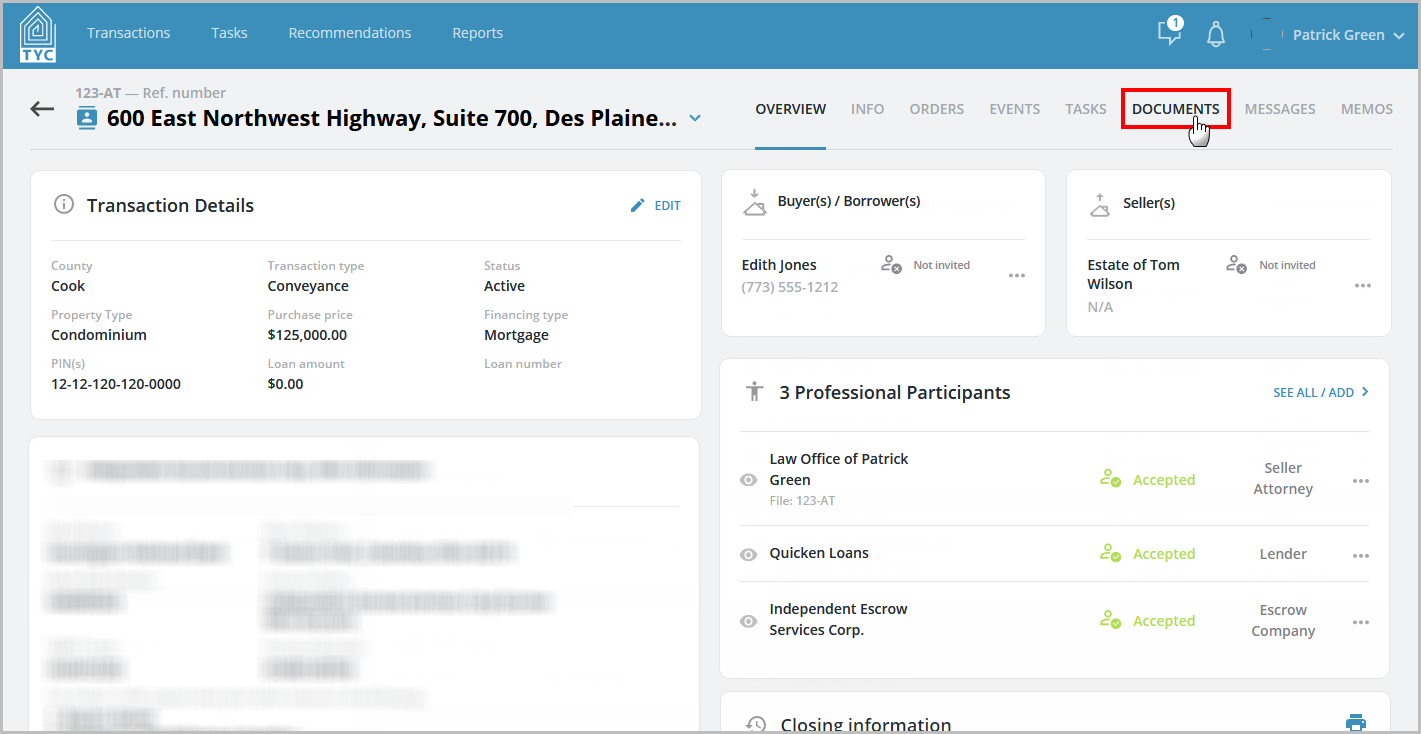
Task: Open the three-dot menu for Estate of Tom Wilson
Action: click(1363, 286)
